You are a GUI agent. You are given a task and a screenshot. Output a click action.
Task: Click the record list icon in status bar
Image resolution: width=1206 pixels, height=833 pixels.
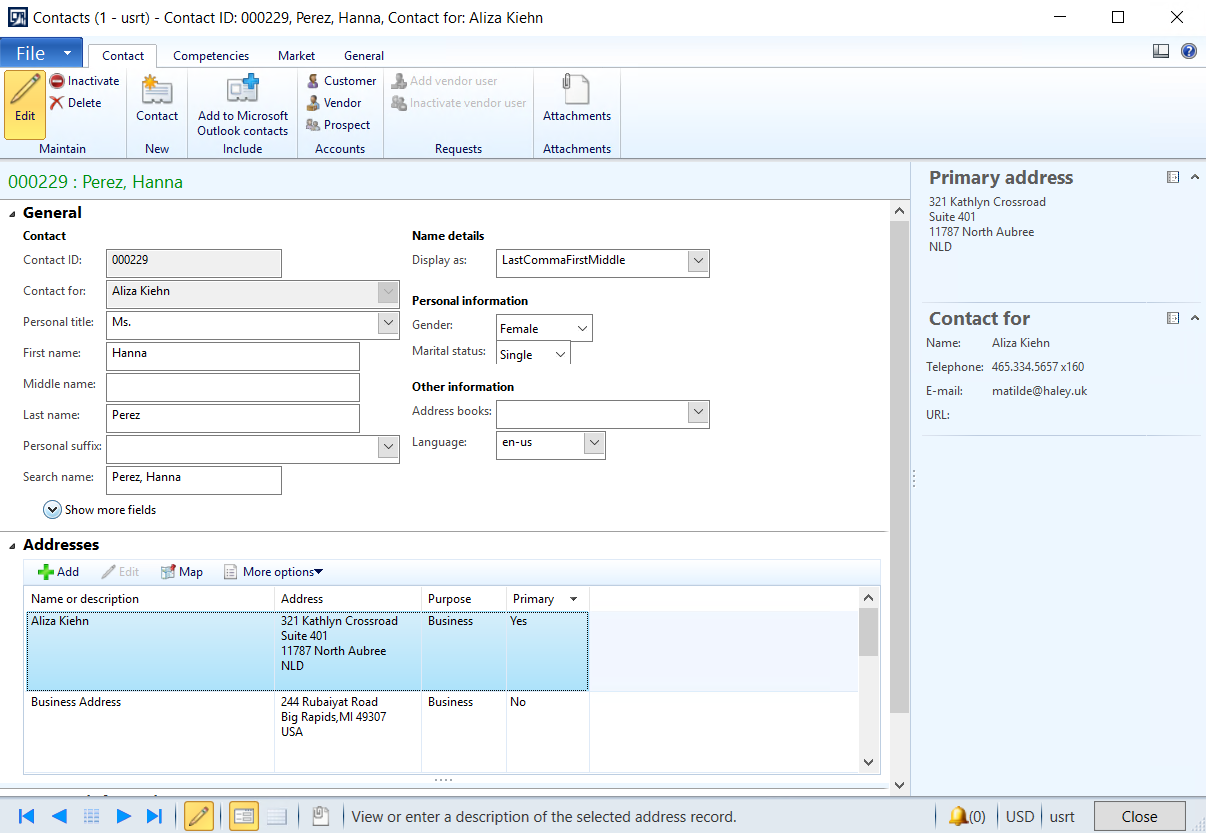point(91,816)
